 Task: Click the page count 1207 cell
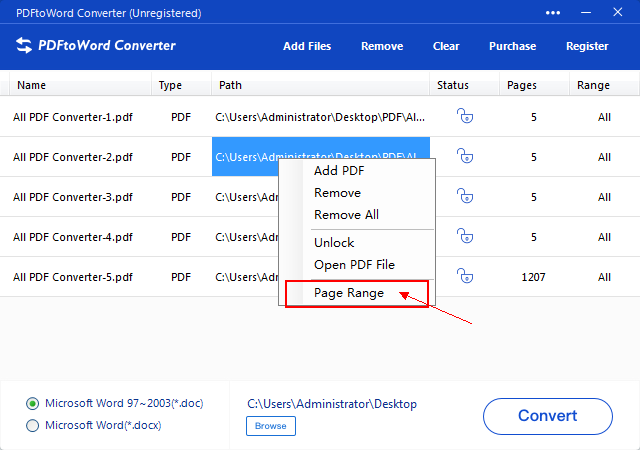pyautogui.click(x=533, y=277)
